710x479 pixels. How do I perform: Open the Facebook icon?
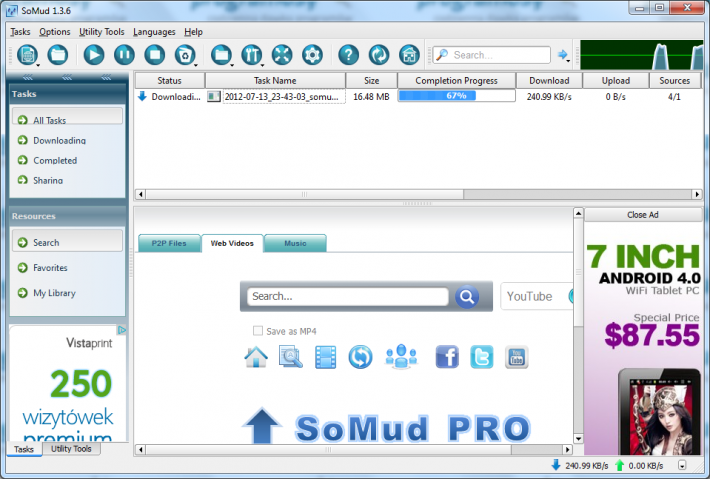pyautogui.click(x=447, y=357)
